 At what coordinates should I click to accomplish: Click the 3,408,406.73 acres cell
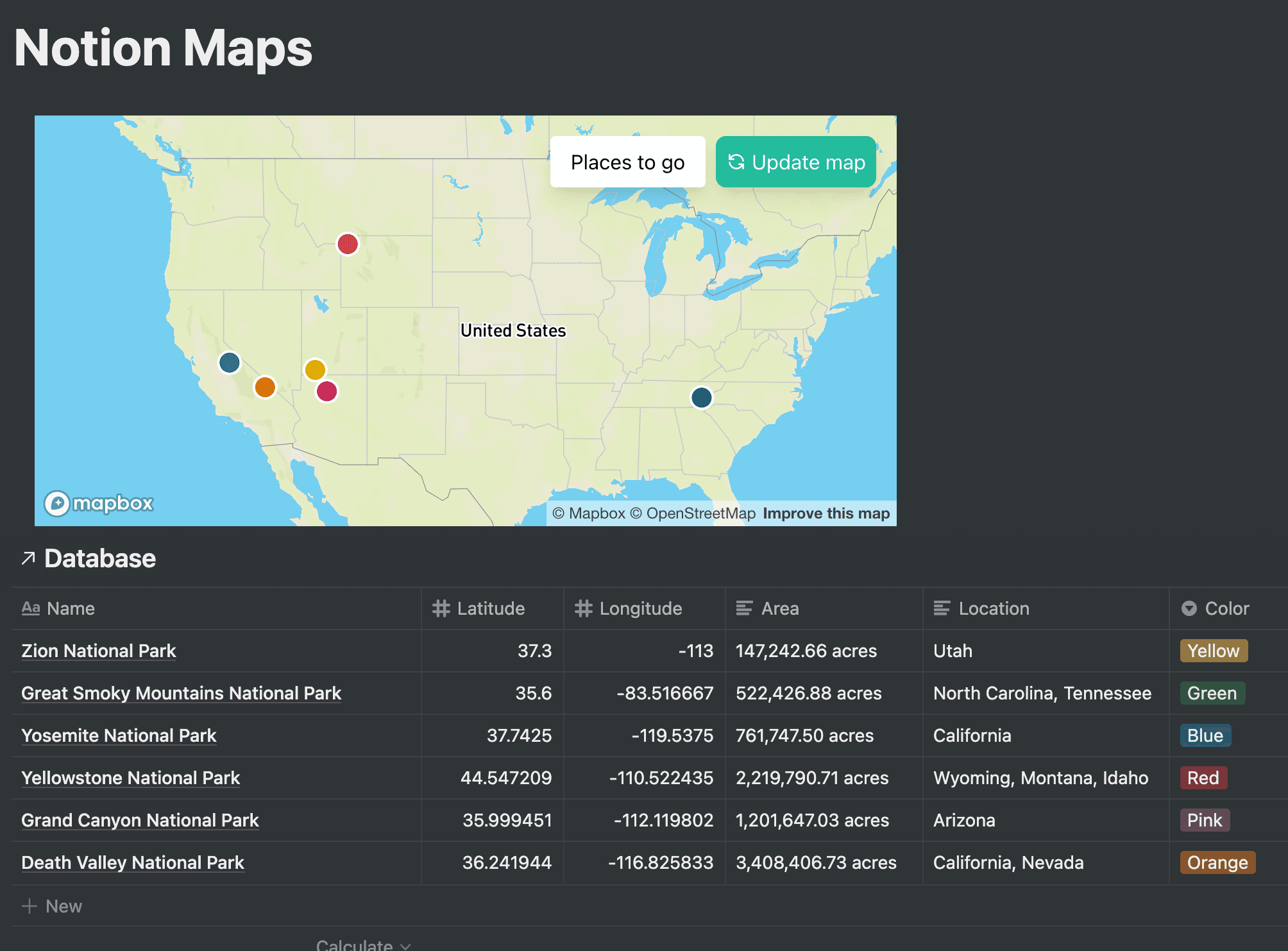coord(824,862)
